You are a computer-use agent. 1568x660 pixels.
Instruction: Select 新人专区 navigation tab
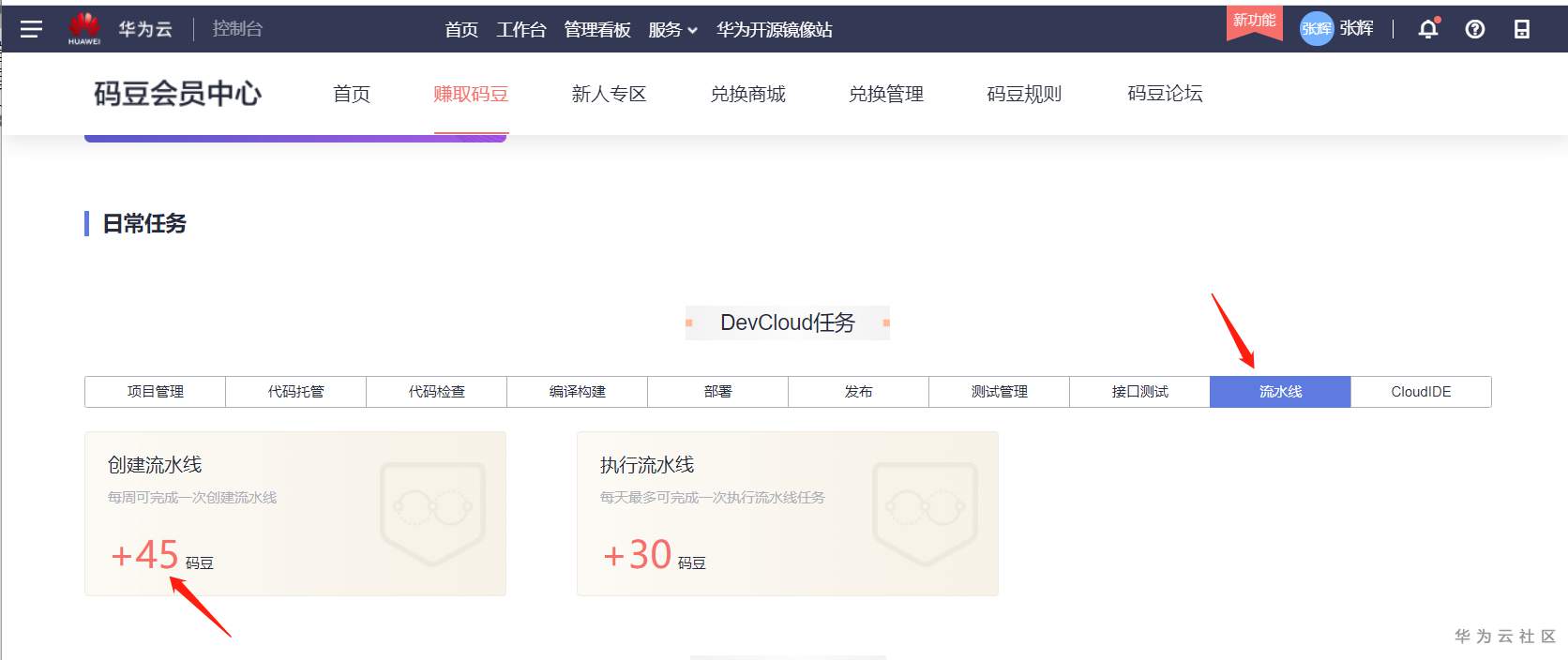pyautogui.click(x=610, y=94)
